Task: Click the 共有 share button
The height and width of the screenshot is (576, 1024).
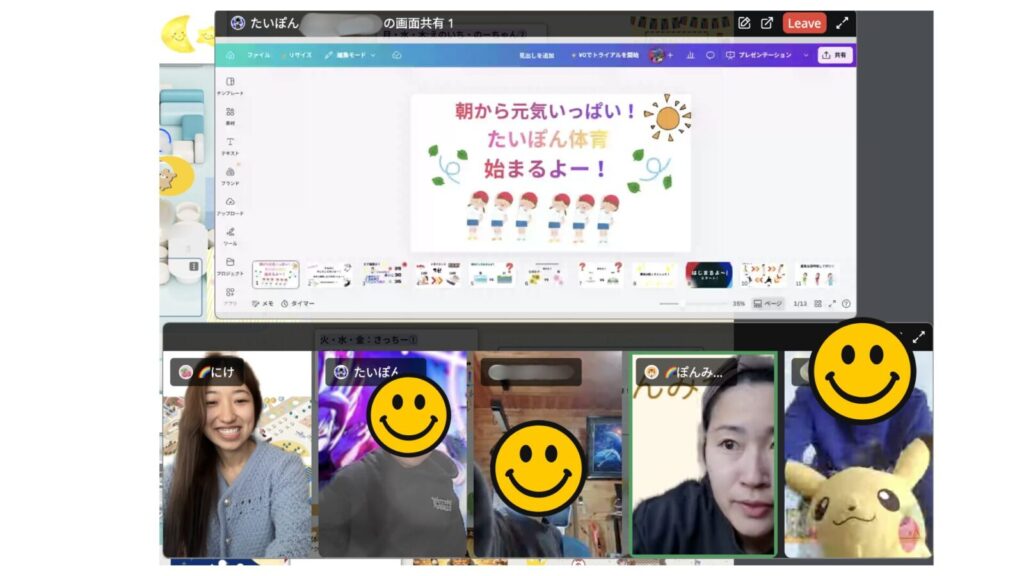Action: [835, 55]
